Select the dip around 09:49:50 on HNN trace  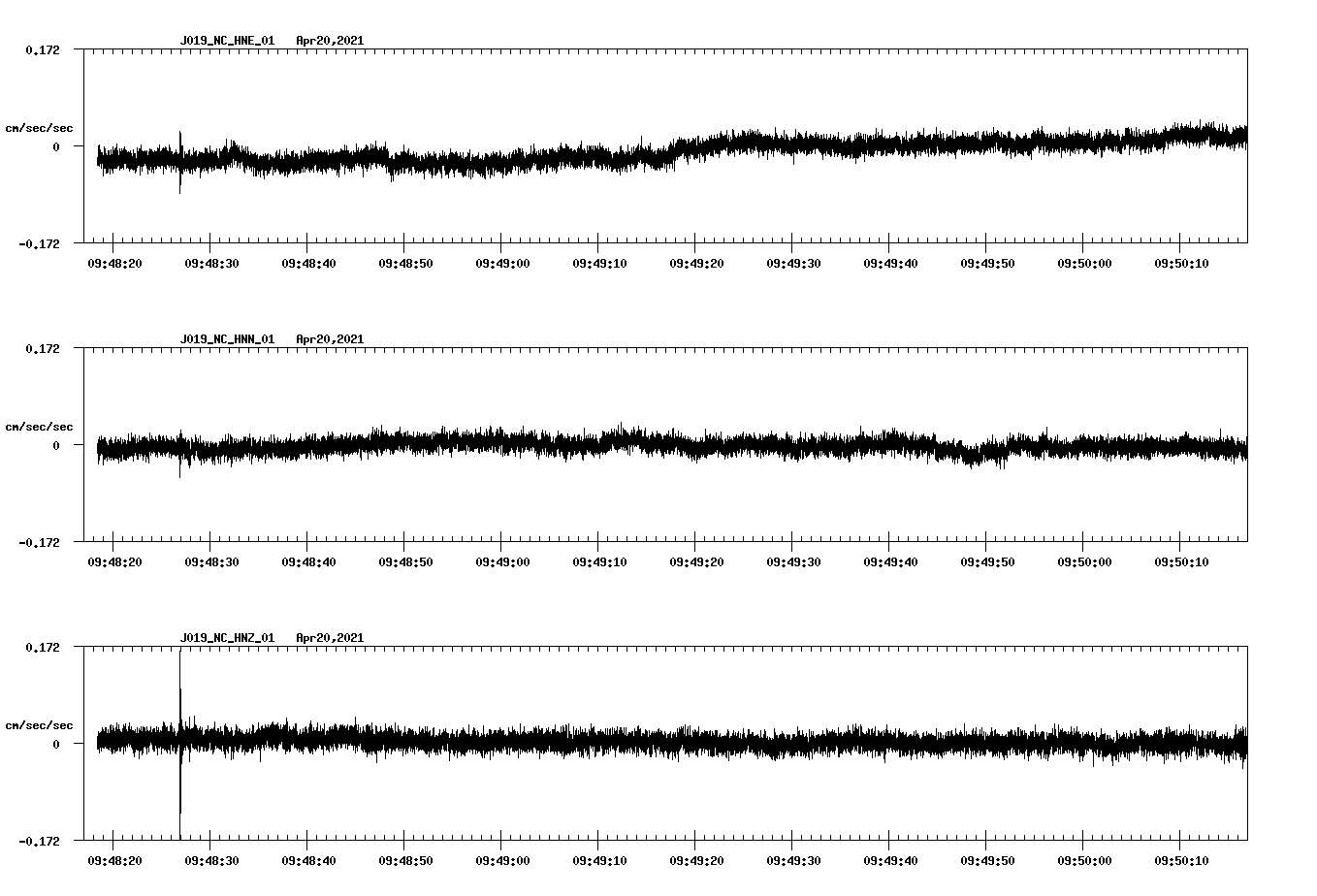pyautogui.click(x=980, y=456)
